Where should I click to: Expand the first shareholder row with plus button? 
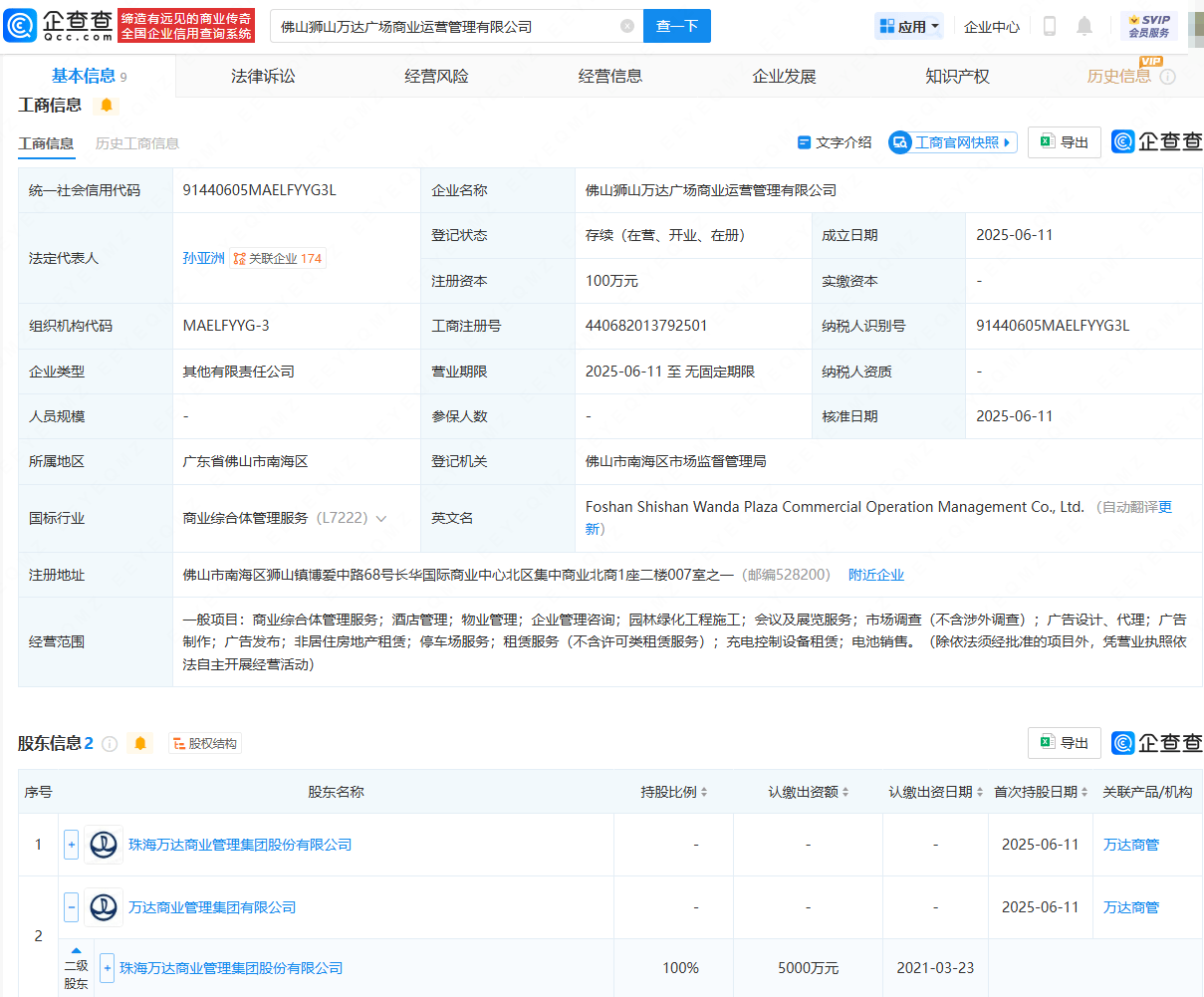[71, 844]
